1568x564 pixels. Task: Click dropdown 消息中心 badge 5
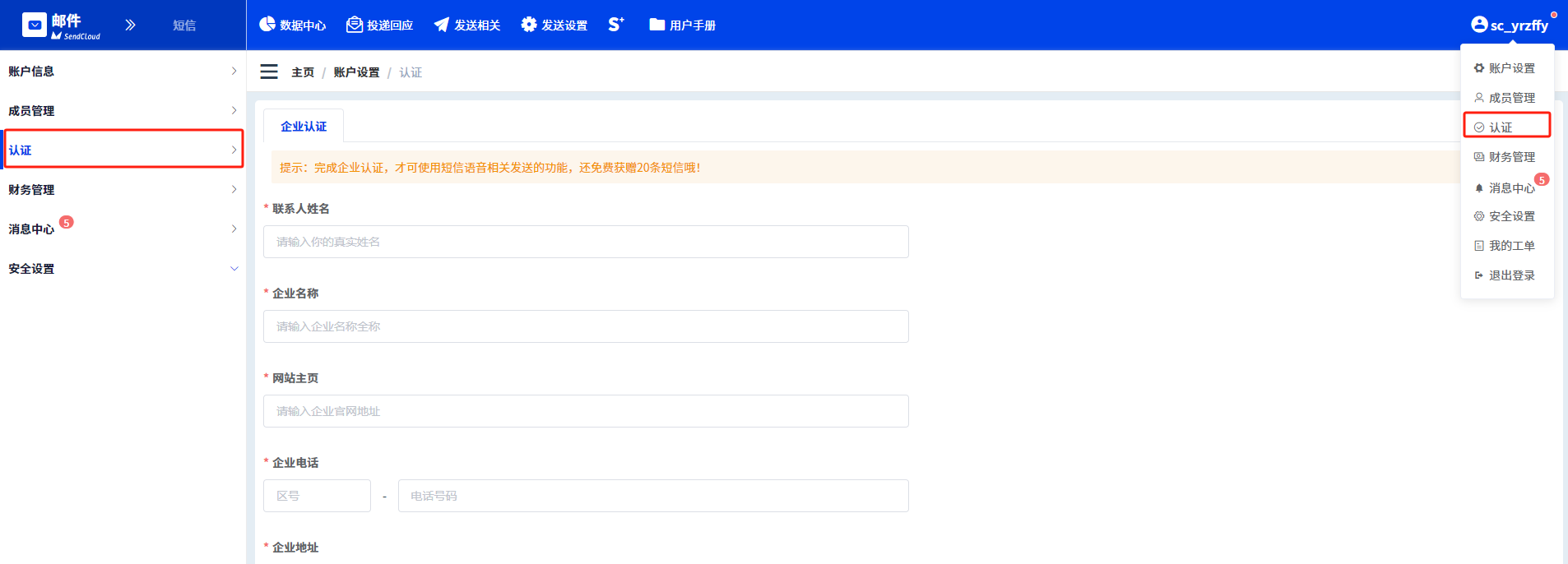1542,179
